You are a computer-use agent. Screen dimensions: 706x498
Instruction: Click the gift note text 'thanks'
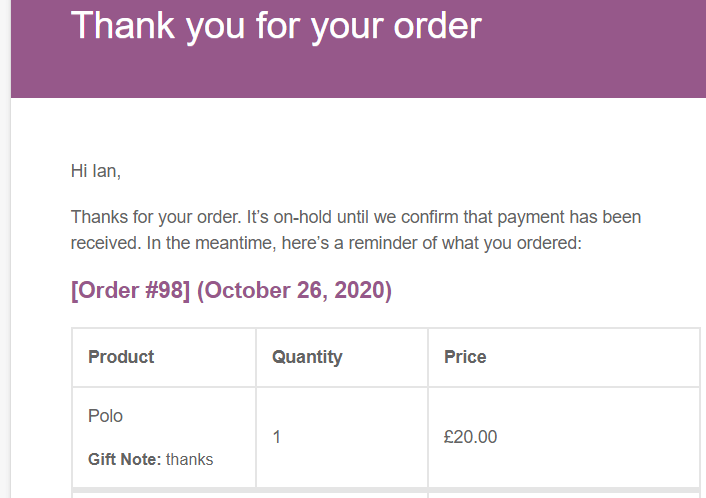190,460
